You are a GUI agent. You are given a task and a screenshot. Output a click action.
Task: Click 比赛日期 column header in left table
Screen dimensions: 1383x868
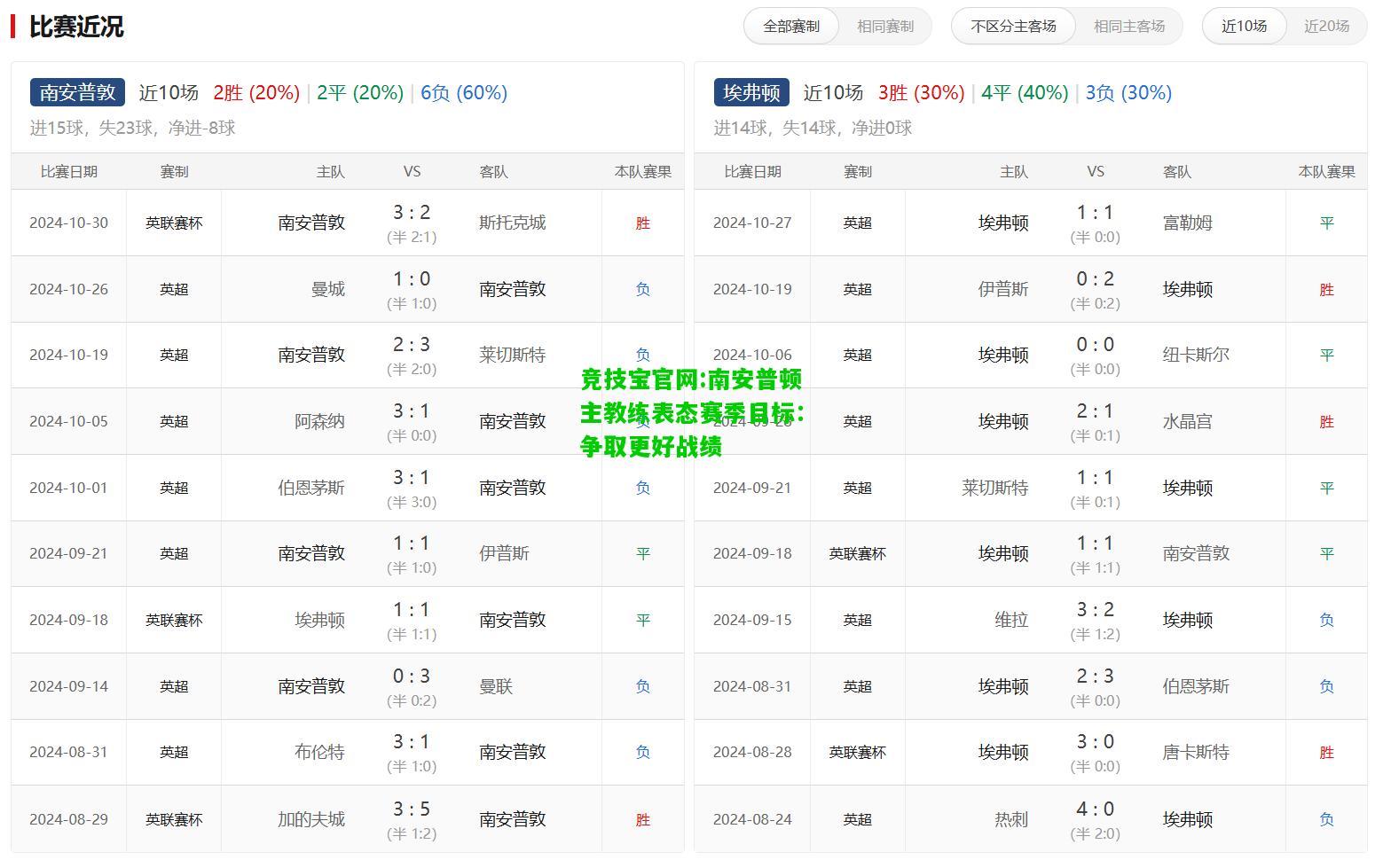click(x=68, y=172)
